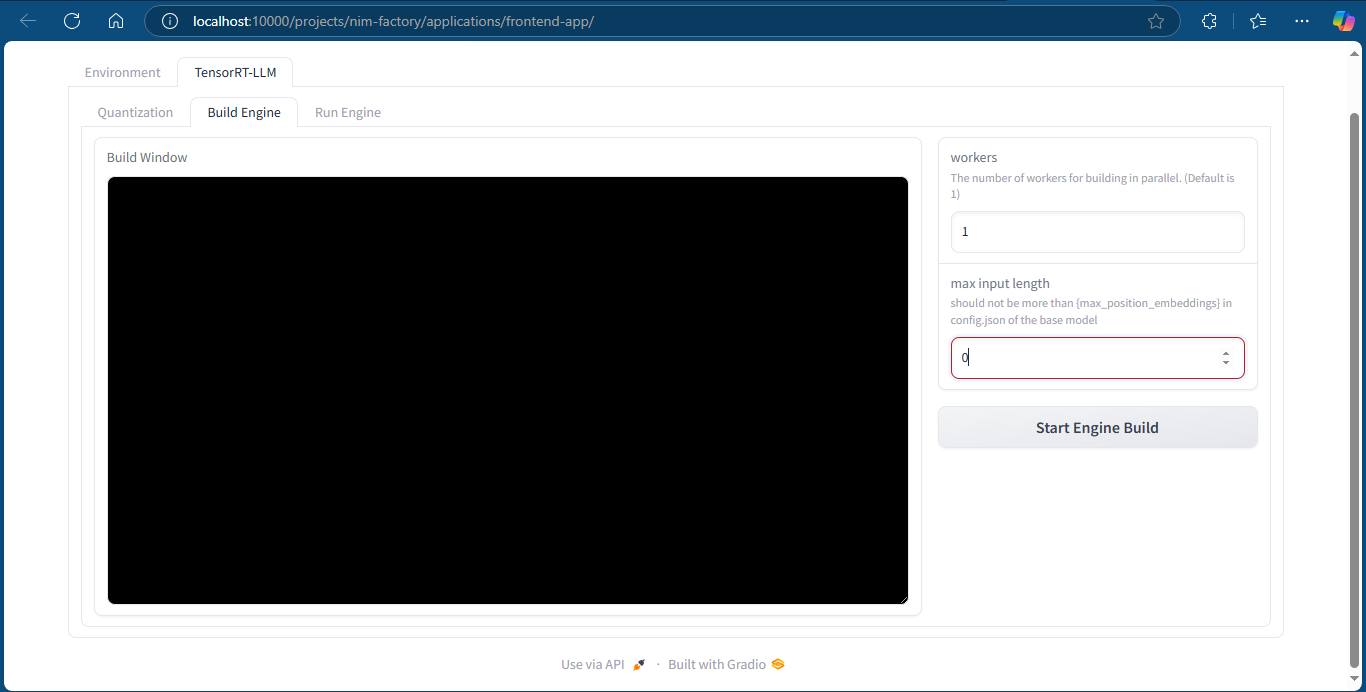
Task: View site information for localhost
Action: [x=170, y=21]
